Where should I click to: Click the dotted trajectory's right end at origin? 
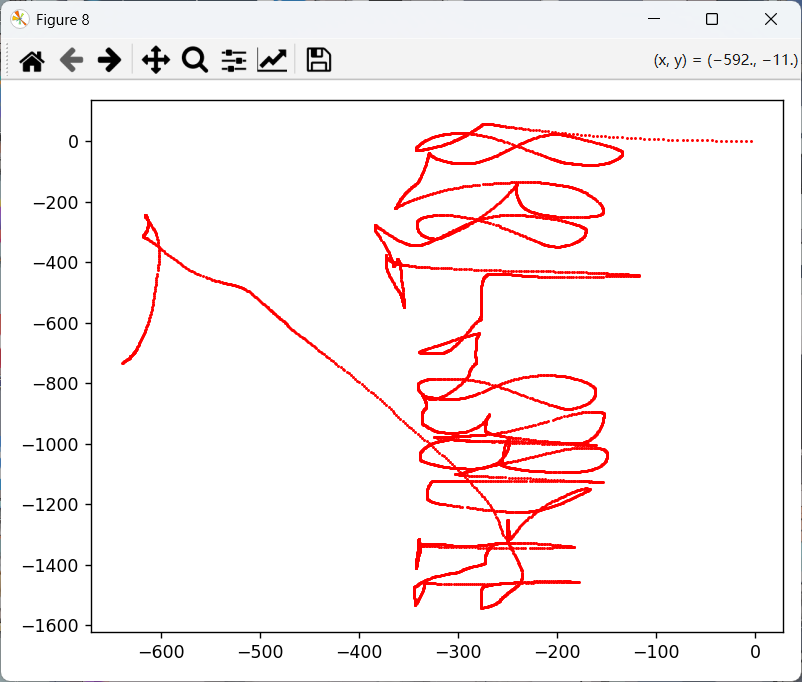pyautogui.click(x=751, y=142)
